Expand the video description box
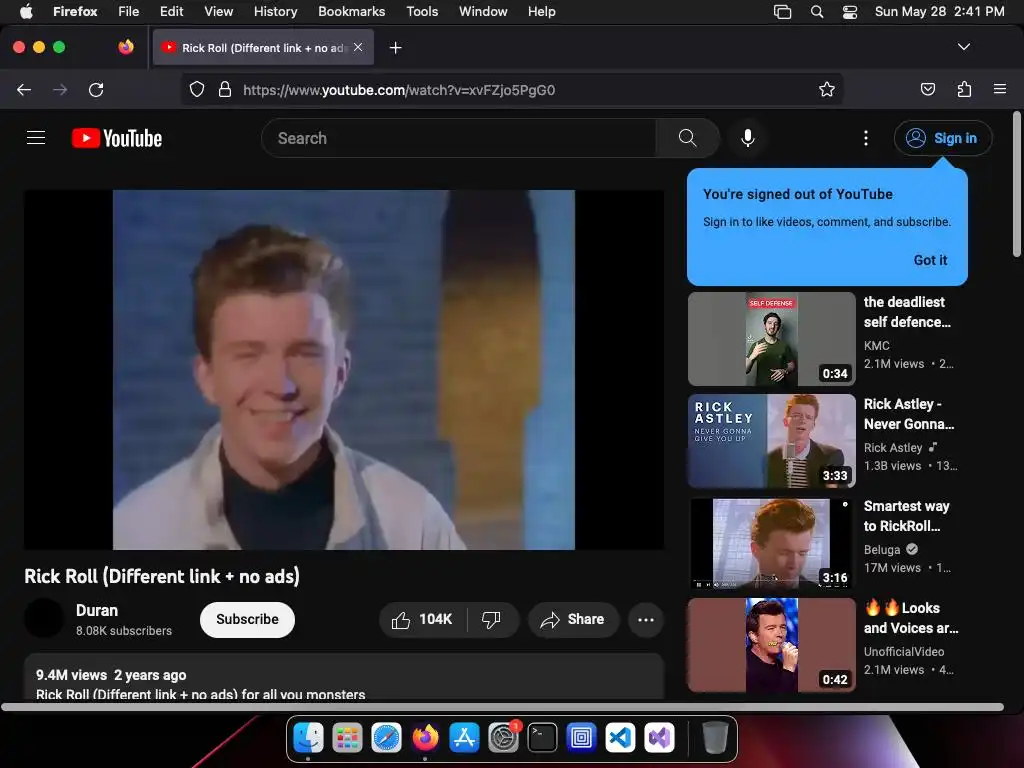This screenshot has width=1024, height=768. pos(344,677)
